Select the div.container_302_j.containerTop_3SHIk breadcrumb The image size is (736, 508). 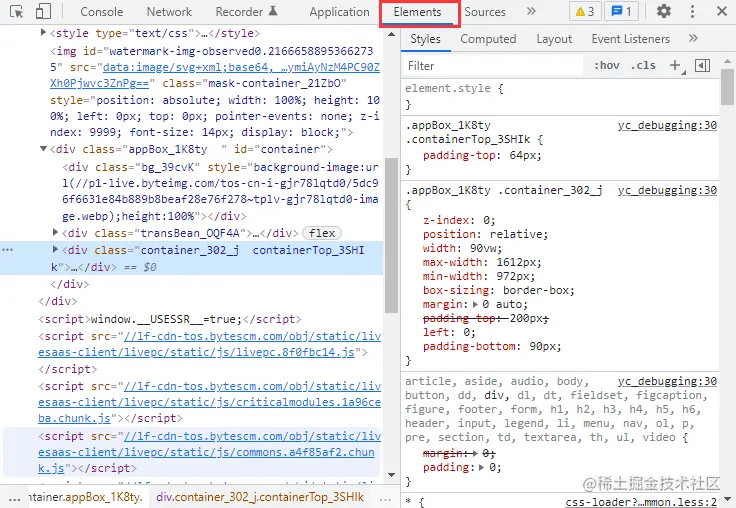tap(260, 497)
